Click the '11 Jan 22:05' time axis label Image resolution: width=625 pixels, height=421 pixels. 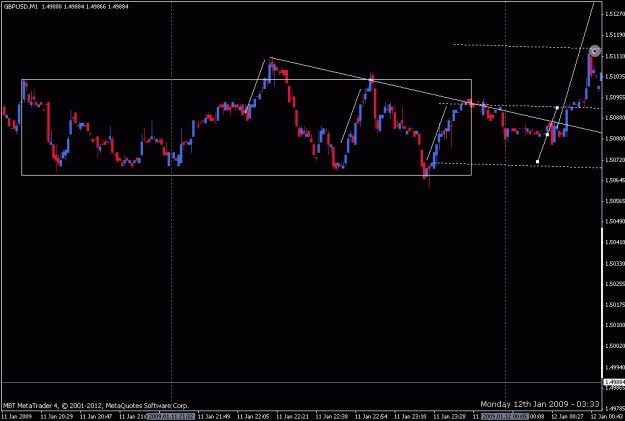click(x=253, y=417)
